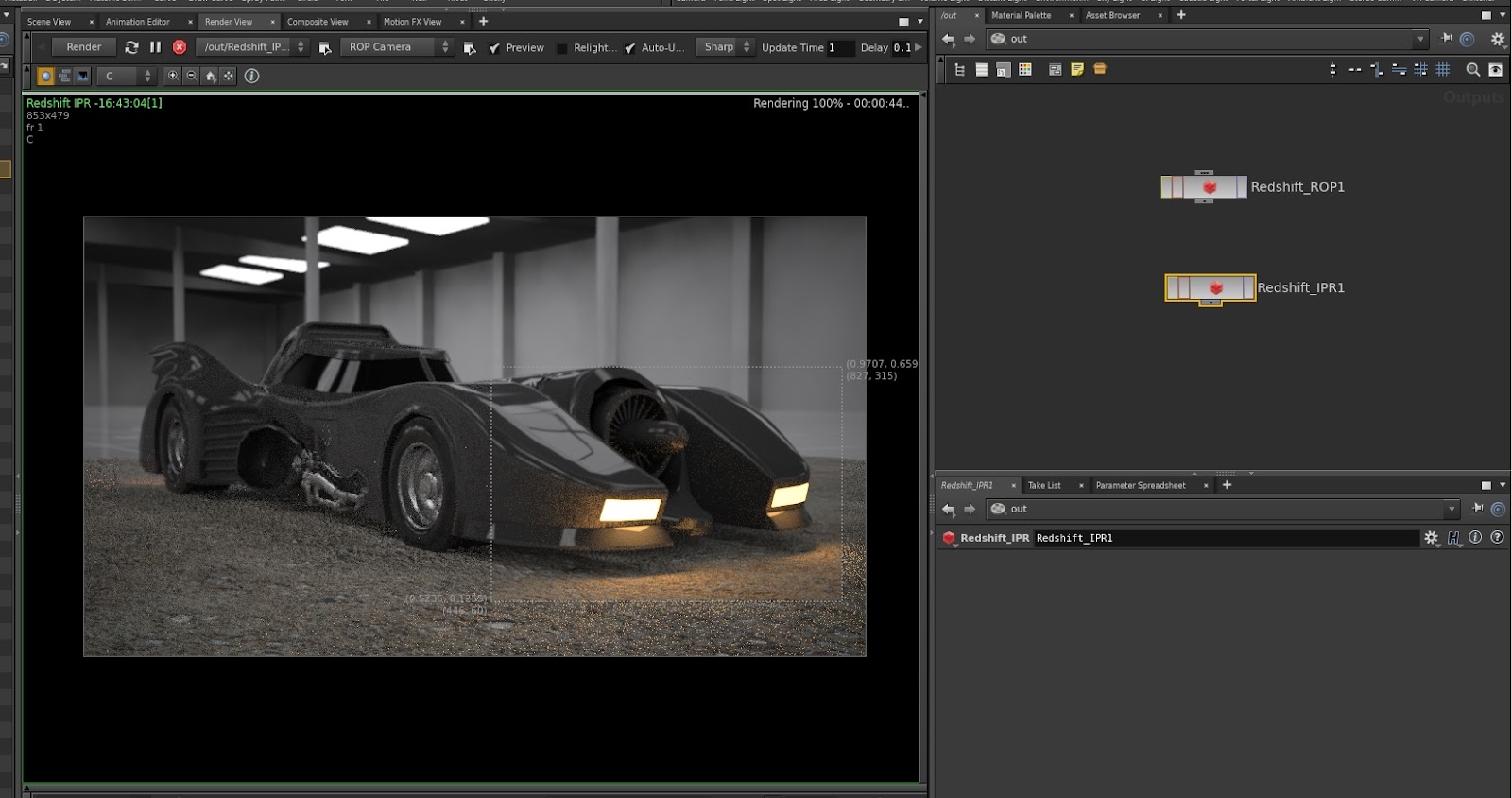The image size is (1512, 798).
Task: Click the magnifier search icon in network editor
Action: coord(1472,69)
